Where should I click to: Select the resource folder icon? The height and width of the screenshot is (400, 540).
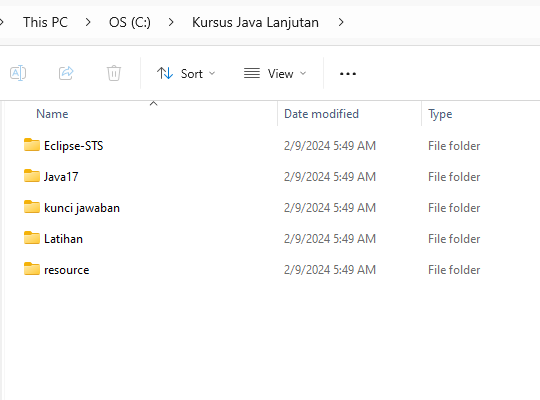pyautogui.click(x=32, y=269)
